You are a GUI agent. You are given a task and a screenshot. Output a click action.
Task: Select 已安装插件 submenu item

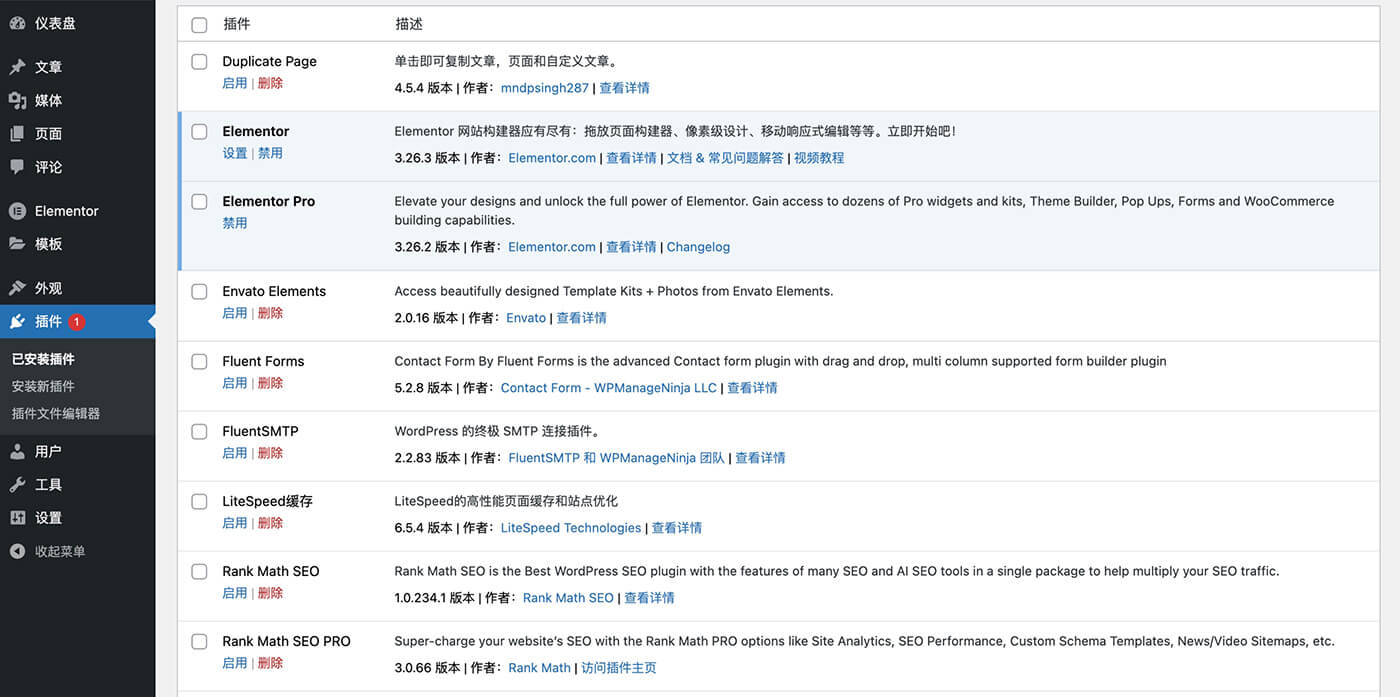pos(43,359)
